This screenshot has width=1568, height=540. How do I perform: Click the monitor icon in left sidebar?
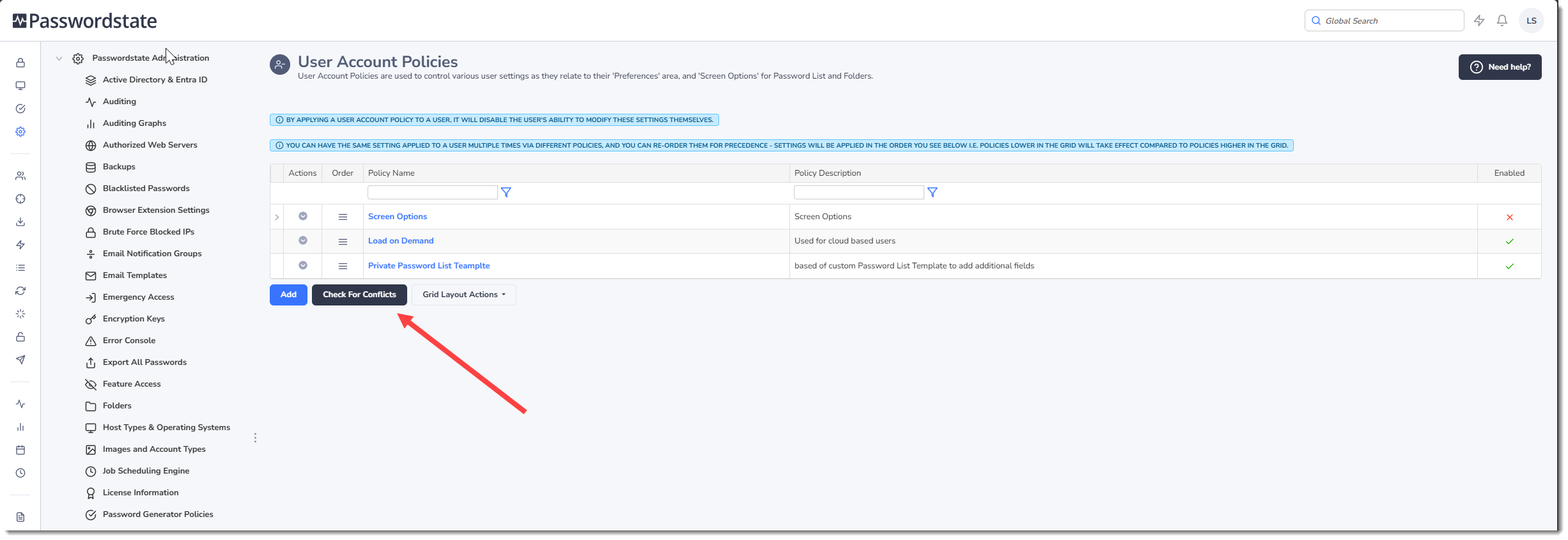(20, 86)
